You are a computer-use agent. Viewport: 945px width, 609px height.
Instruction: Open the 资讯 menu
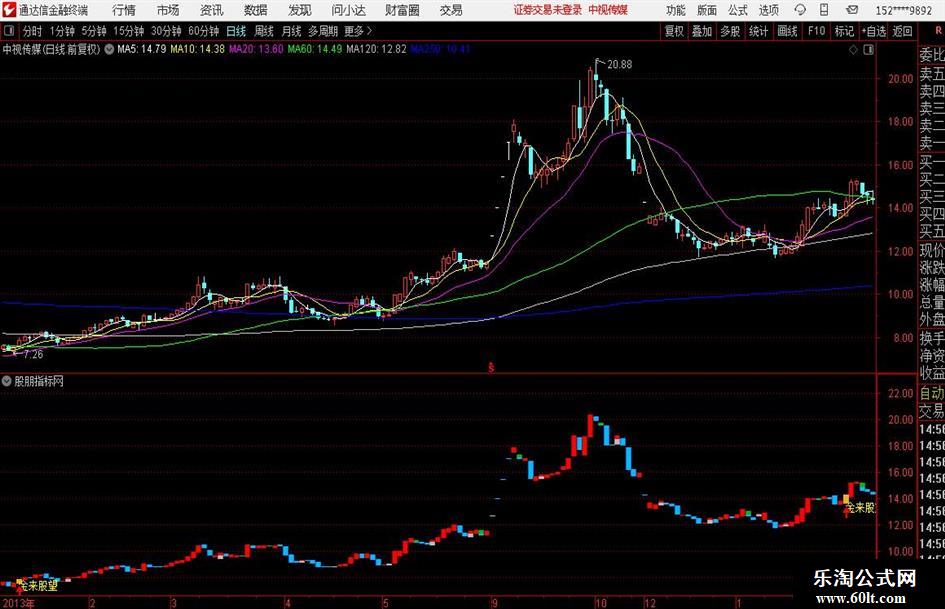point(211,10)
